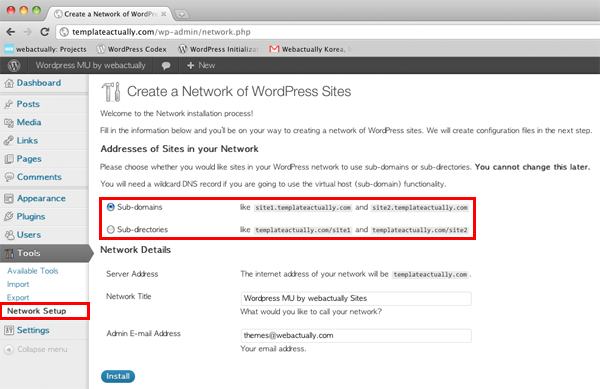Go to Available Tools submenu
Image resolution: width=600 pixels, height=389 pixels.
(x=33, y=271)
